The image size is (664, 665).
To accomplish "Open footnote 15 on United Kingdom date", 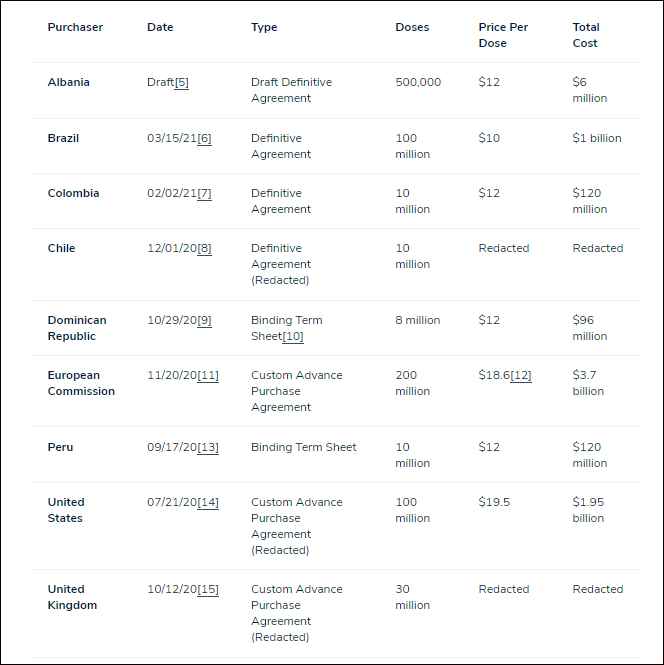I will 208,590.
